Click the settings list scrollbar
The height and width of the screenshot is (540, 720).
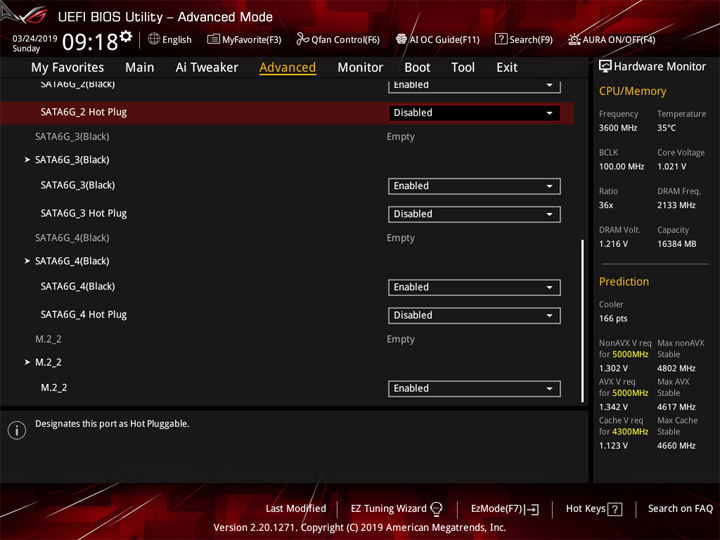583,321
